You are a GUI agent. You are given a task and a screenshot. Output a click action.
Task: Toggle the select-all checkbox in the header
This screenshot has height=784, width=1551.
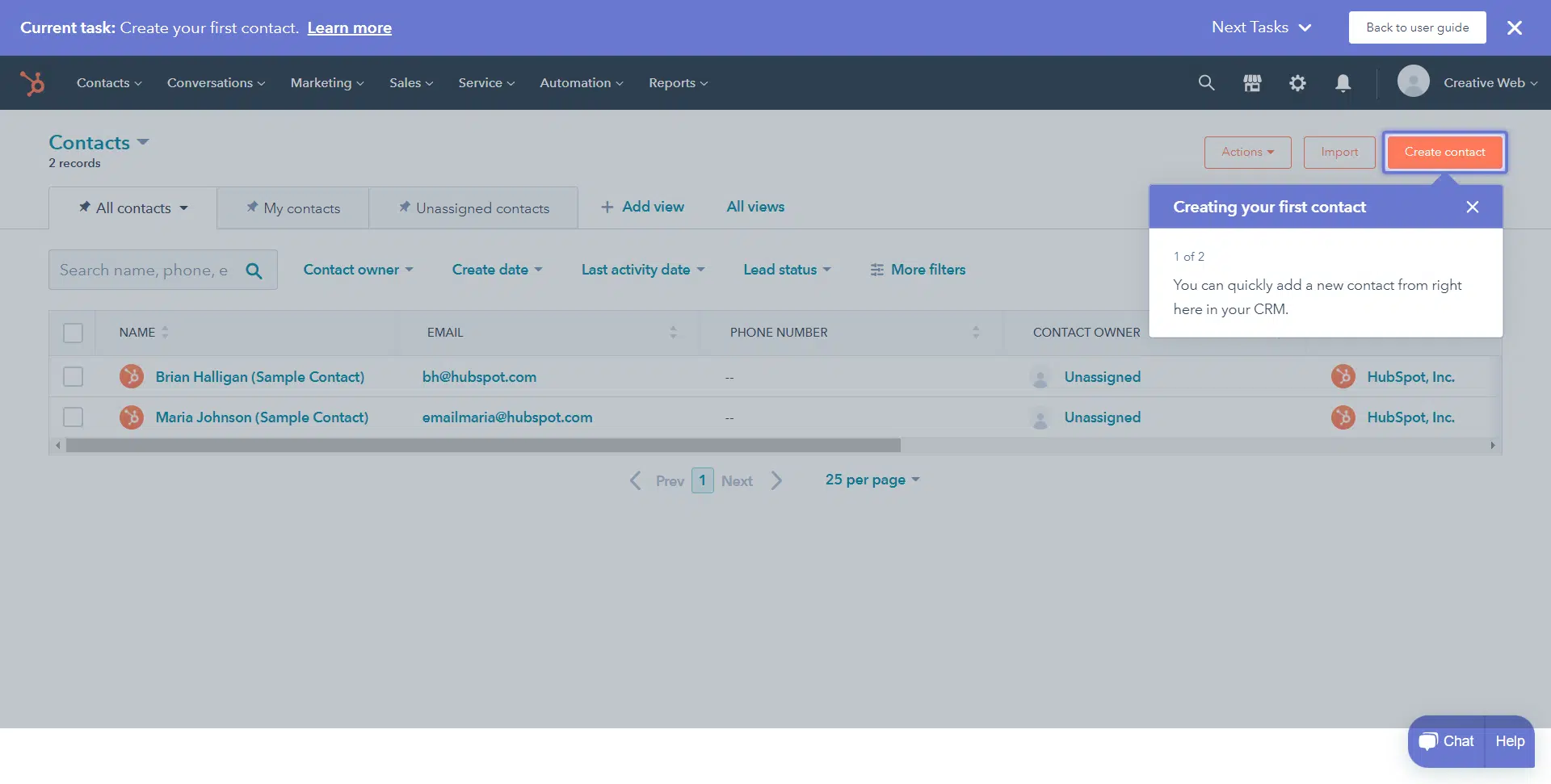coord(73,333)
